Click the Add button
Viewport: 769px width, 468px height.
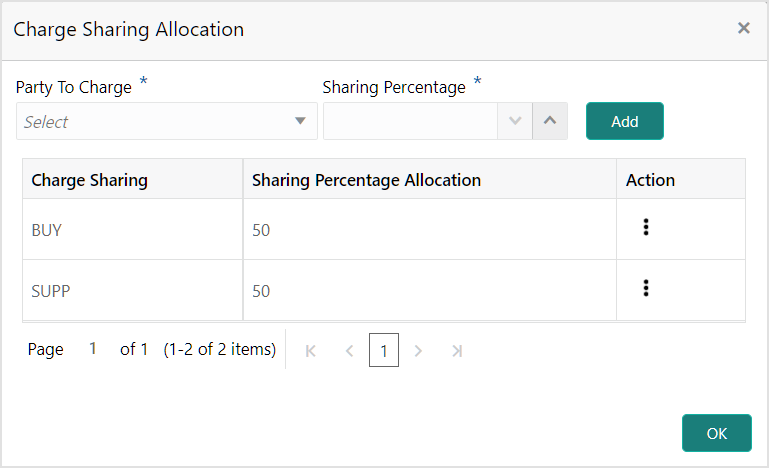pyautogui.click(x=624, y=121)
